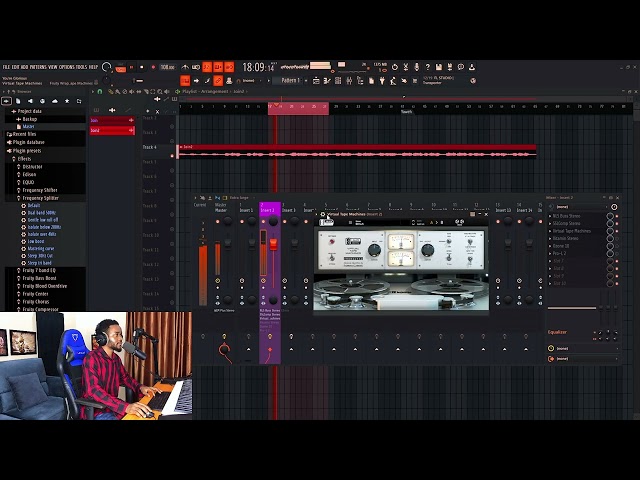
Task: Select the Join2 pattern in the picker
Action: click(x=112, y=131)
